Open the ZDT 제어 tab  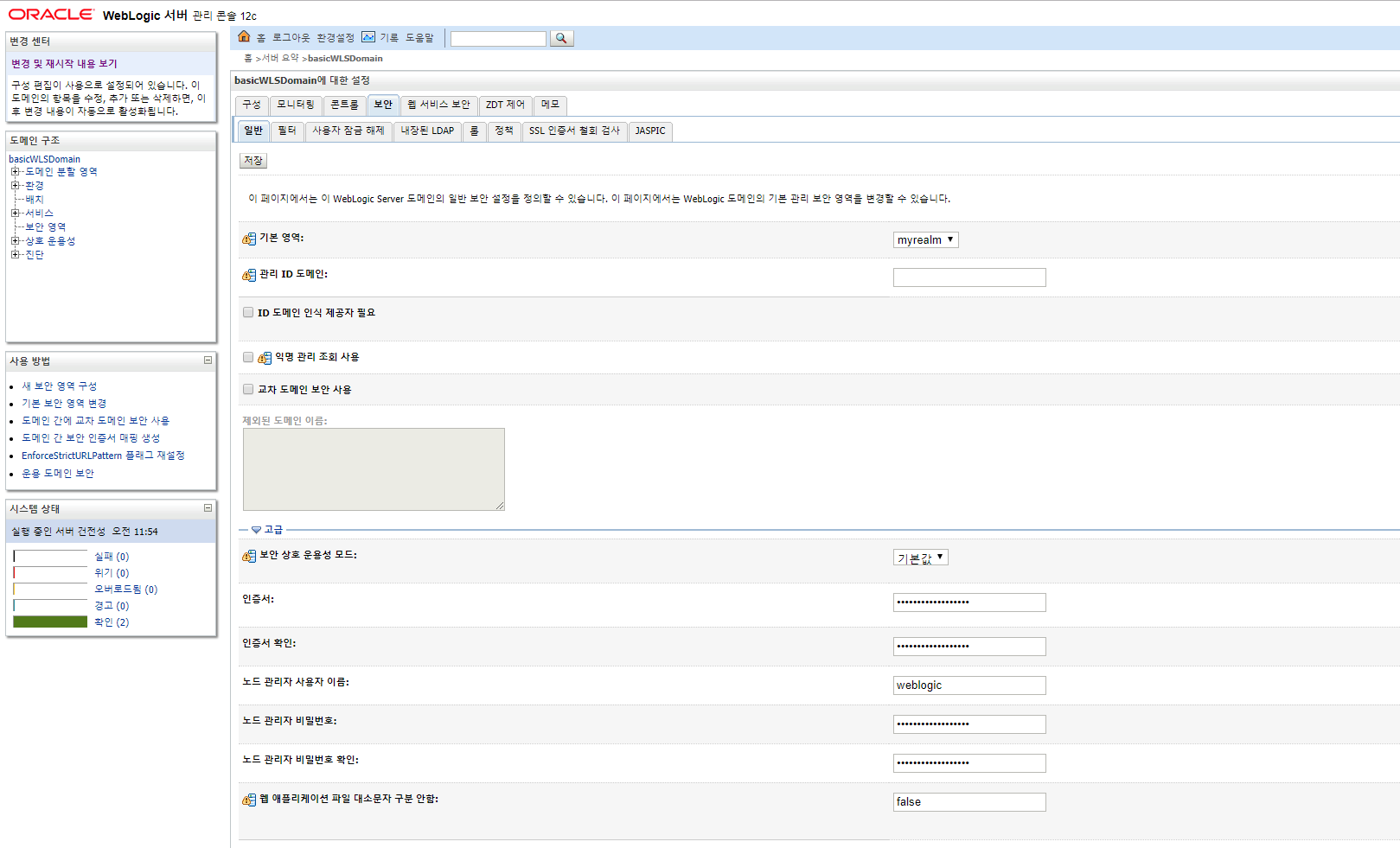pos(505,105)
